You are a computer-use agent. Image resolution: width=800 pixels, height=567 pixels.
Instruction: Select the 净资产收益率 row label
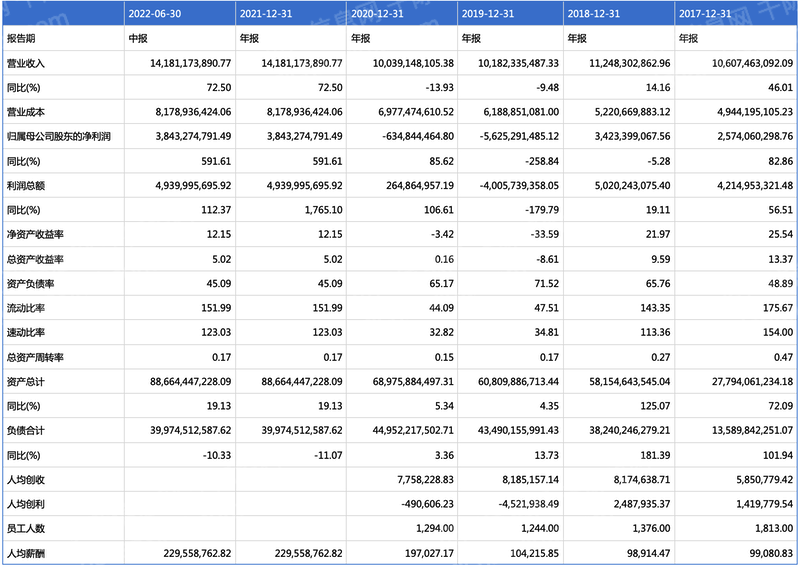(35, 234)
